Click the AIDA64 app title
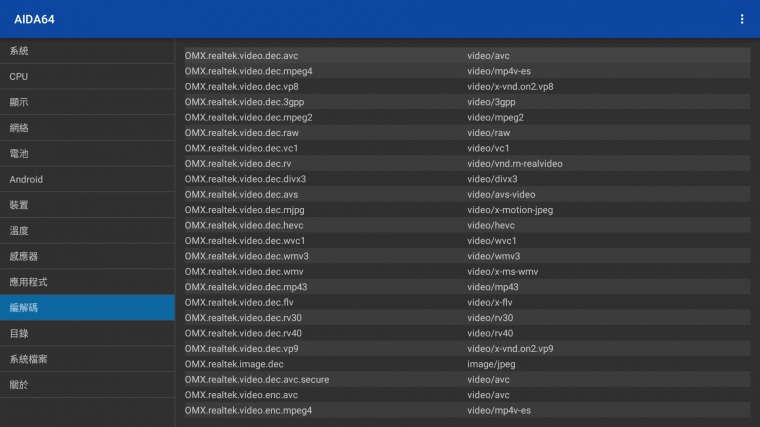Screen dimensions: 760x427 (x=34, y=19)
